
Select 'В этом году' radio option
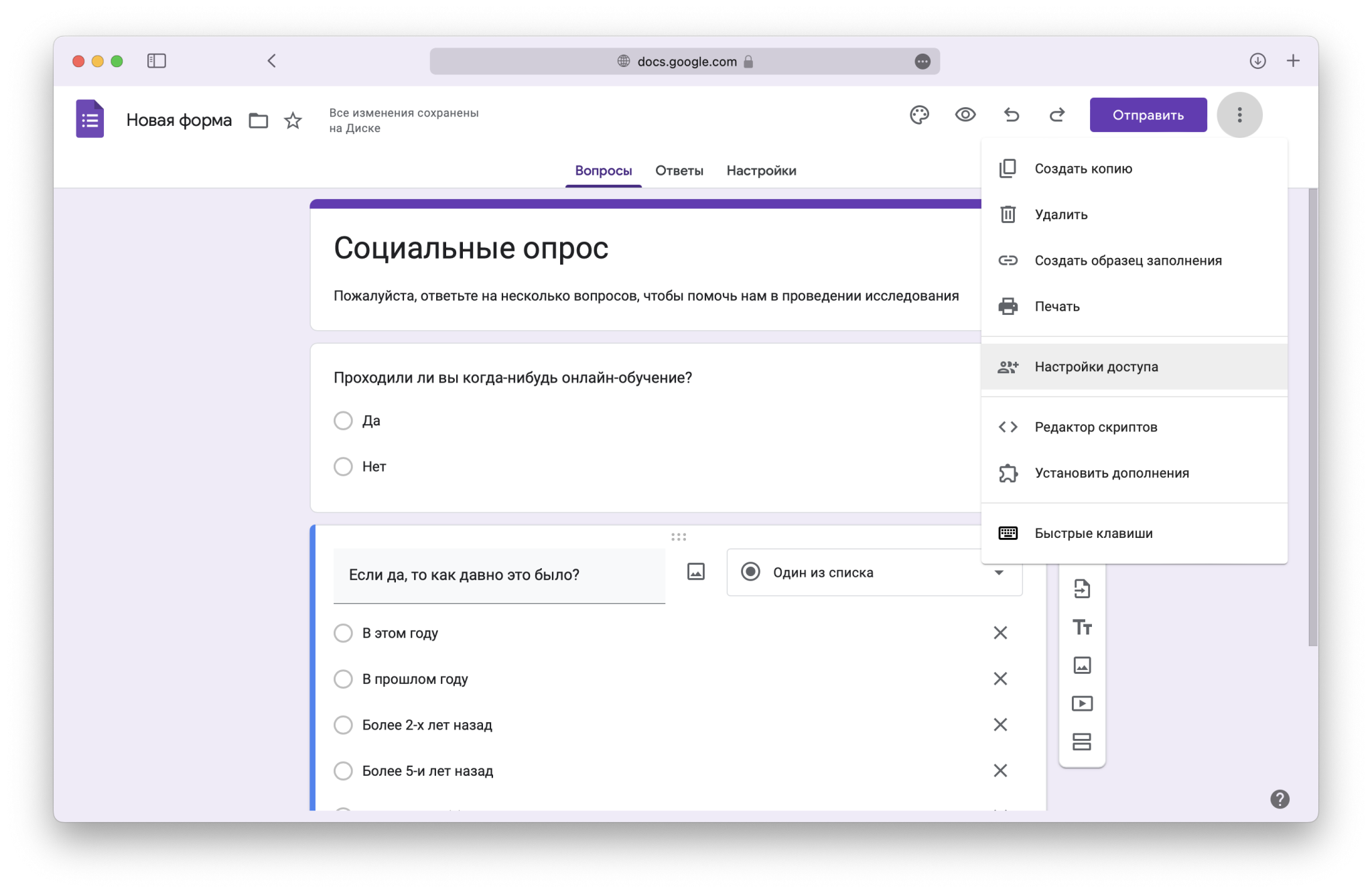[x=343, y=633]
